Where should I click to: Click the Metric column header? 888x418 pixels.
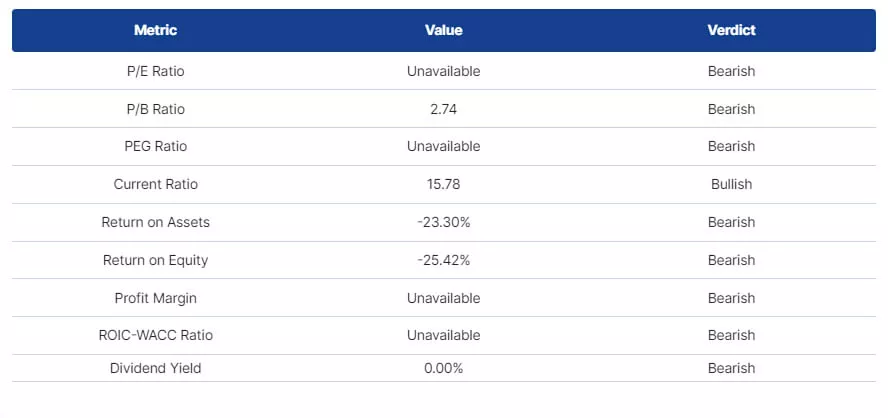[155, 30]
